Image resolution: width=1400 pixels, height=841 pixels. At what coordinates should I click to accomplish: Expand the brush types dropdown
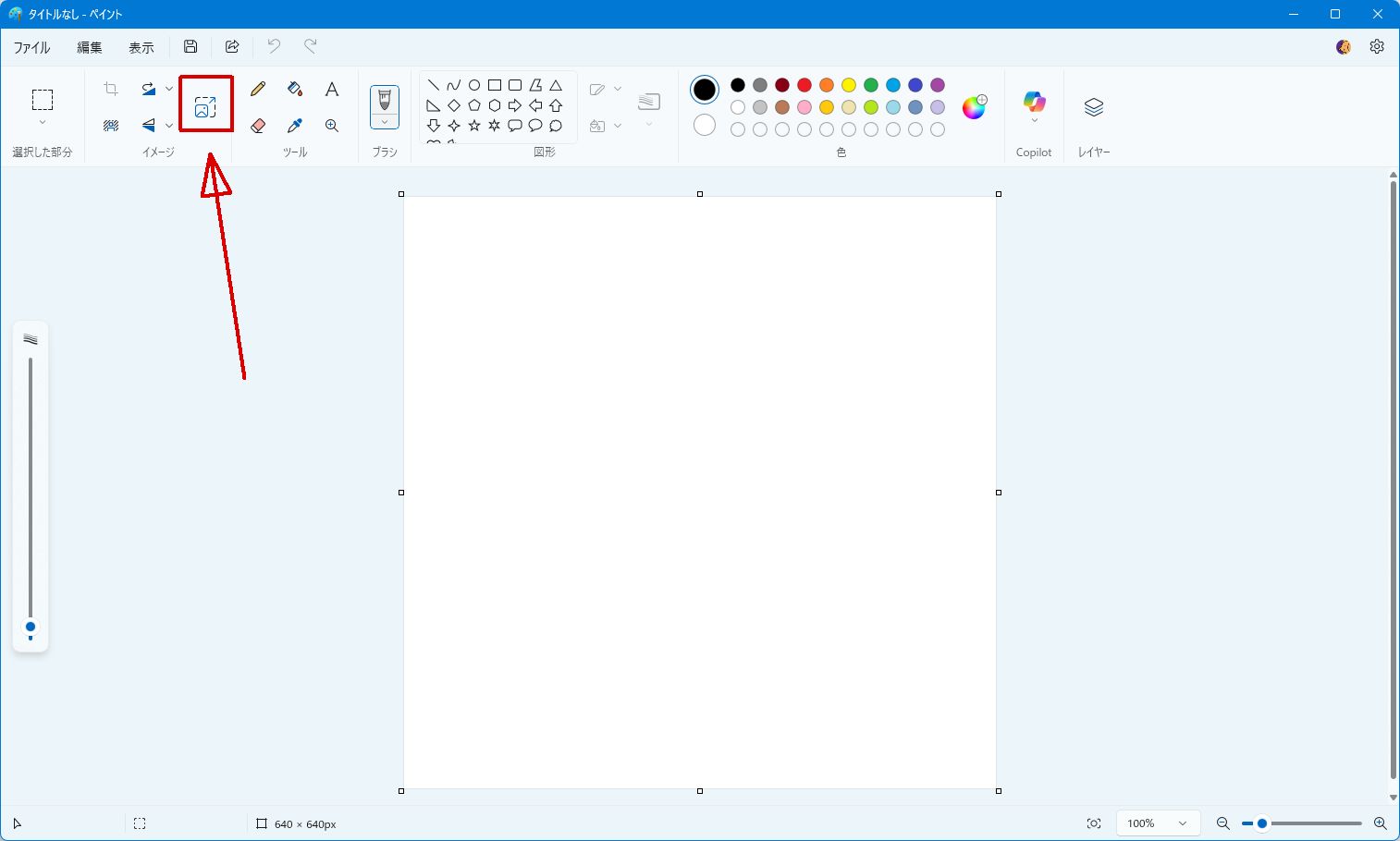coord(385,122)
